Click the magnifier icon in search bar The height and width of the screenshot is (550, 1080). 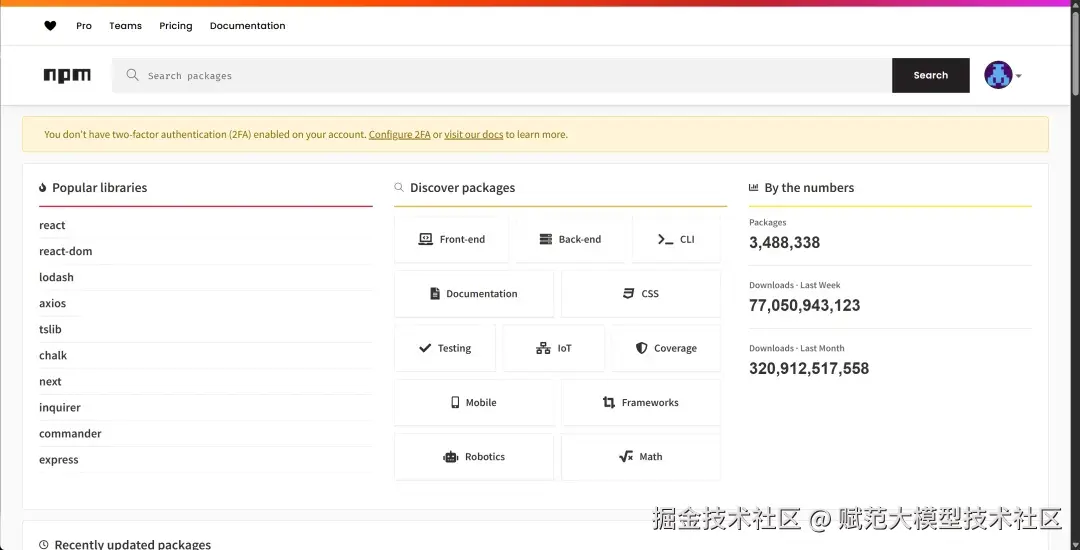[x=133, y=75]
